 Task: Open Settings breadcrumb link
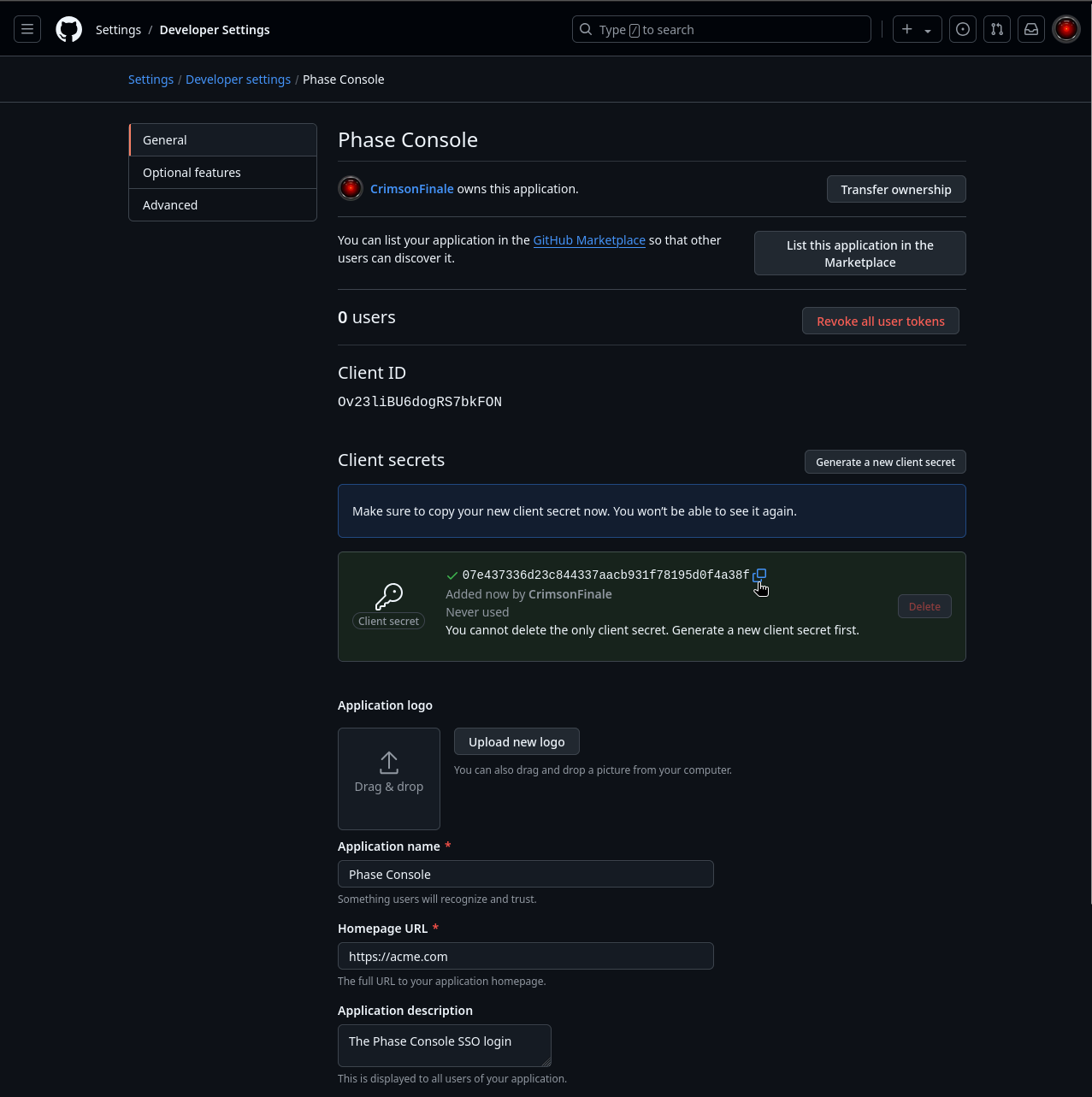(x=151, y=80)
